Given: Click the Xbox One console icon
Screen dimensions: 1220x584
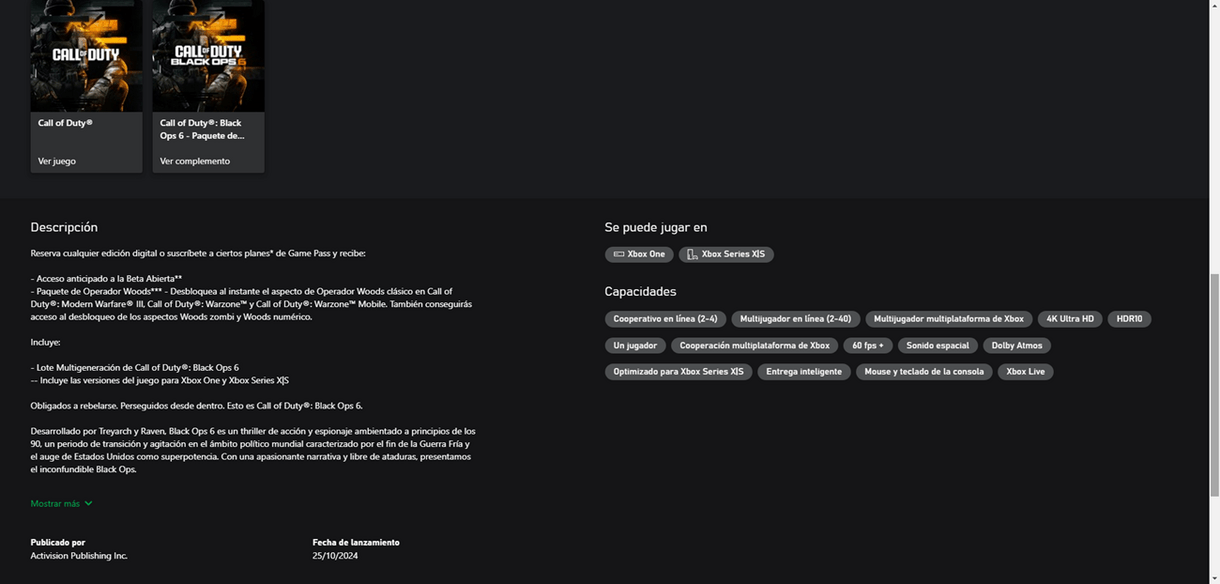Looking at the screenshot, I should coord(619,254).
